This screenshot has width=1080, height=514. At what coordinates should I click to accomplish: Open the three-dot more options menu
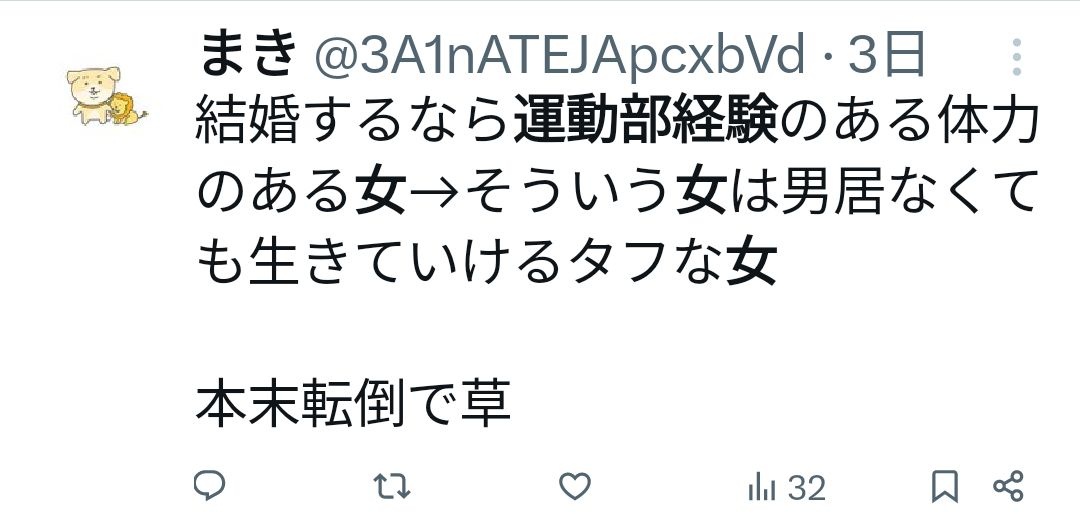coord(1017,57)
